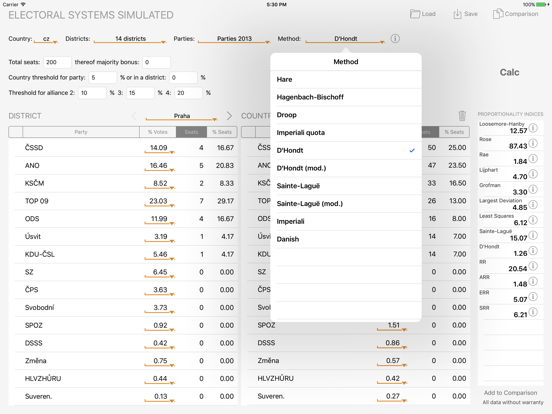Click the Save download icon
552x414 pixels.
pos(457,14)
